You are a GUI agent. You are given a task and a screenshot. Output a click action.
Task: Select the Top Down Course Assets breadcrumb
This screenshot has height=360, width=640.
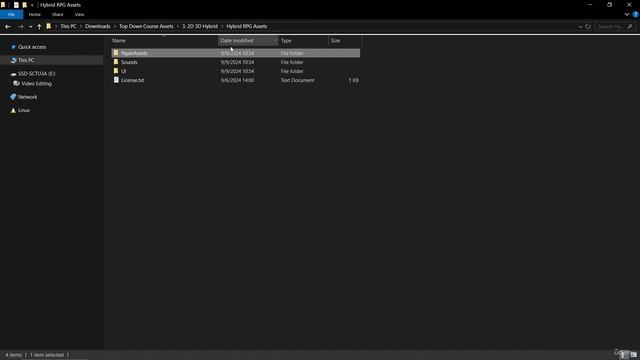(x=146, y=26)
